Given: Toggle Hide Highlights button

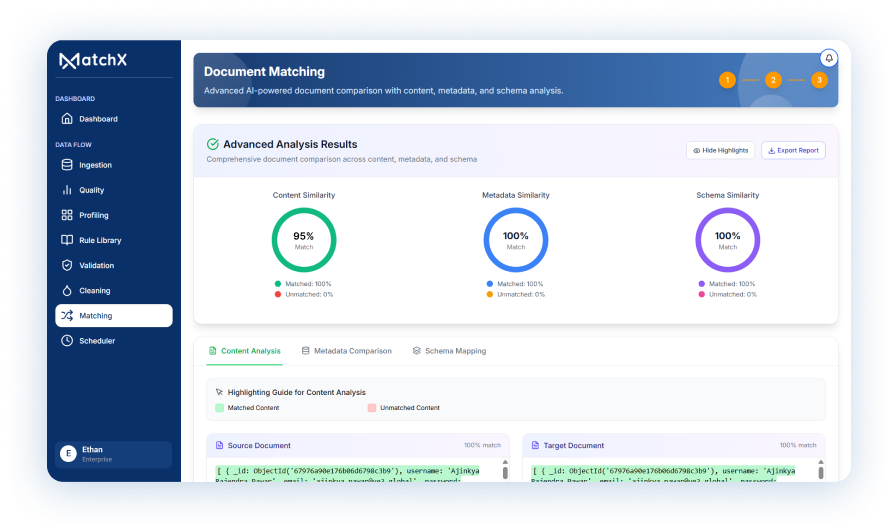Looking at the screenshot, I should tap(721, 151).
